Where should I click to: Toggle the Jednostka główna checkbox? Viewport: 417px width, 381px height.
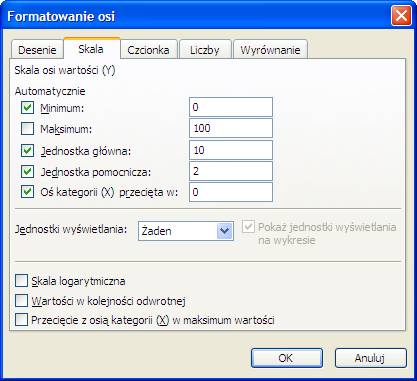coord(27,151)
